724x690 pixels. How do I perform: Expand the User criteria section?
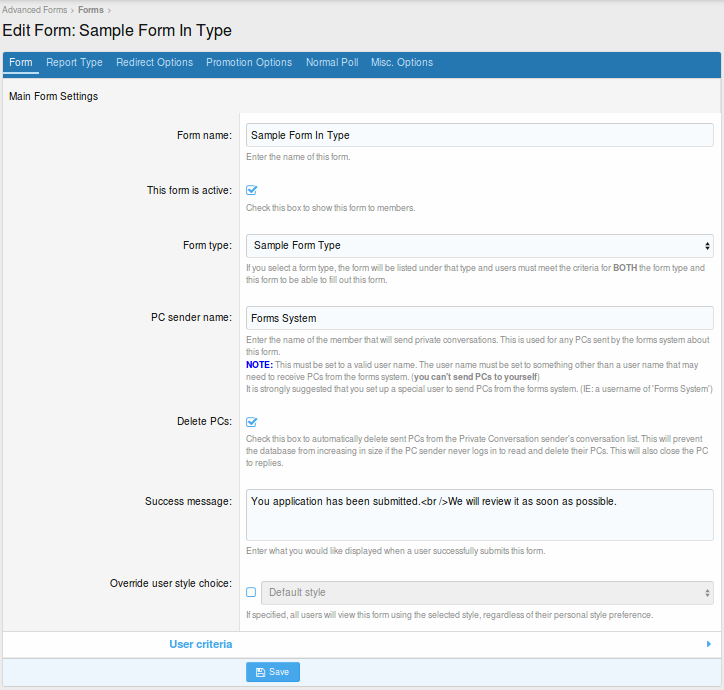[201, 644]
